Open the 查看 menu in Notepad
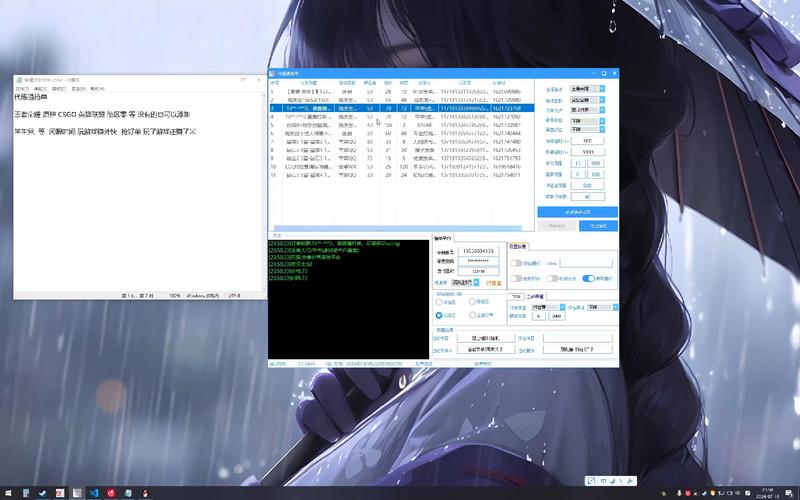 78,89
